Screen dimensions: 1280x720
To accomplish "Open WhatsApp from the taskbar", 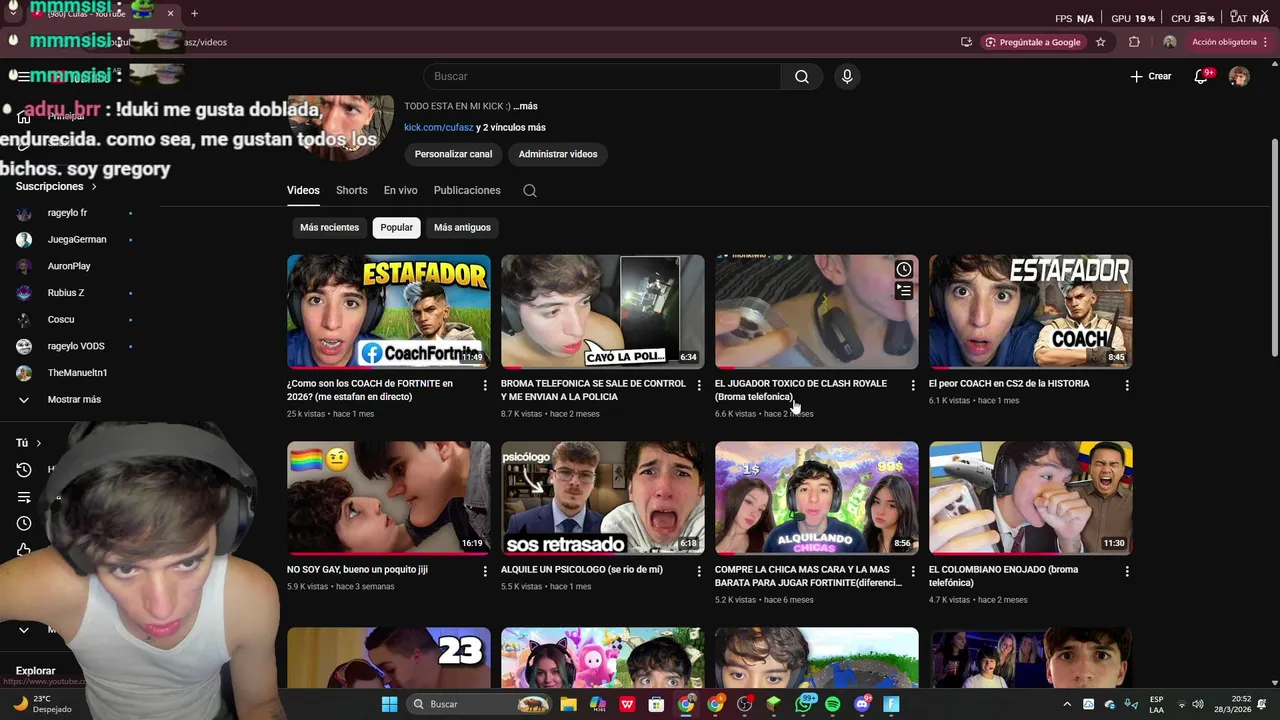I will [804, 704].
